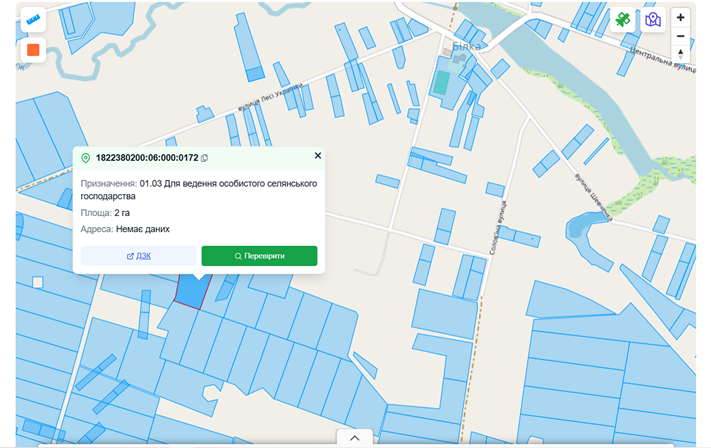
Task: Click the Площа value 2 га
Action: 122,213
